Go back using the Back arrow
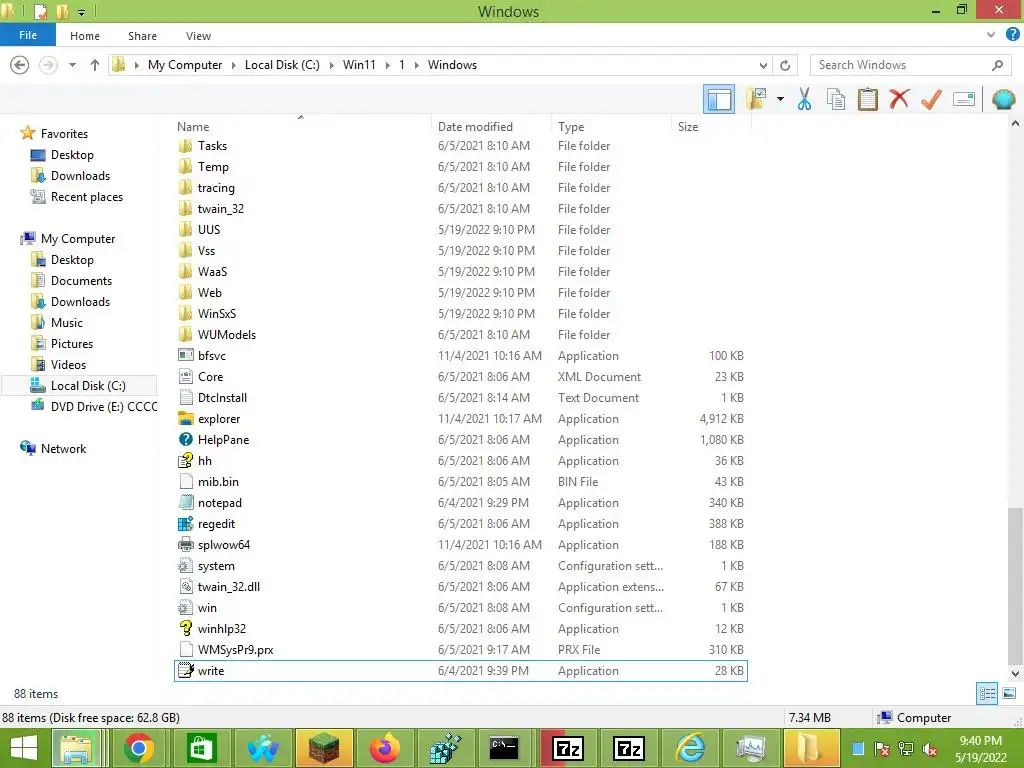 pyautogui.click(x=20, y=65)
